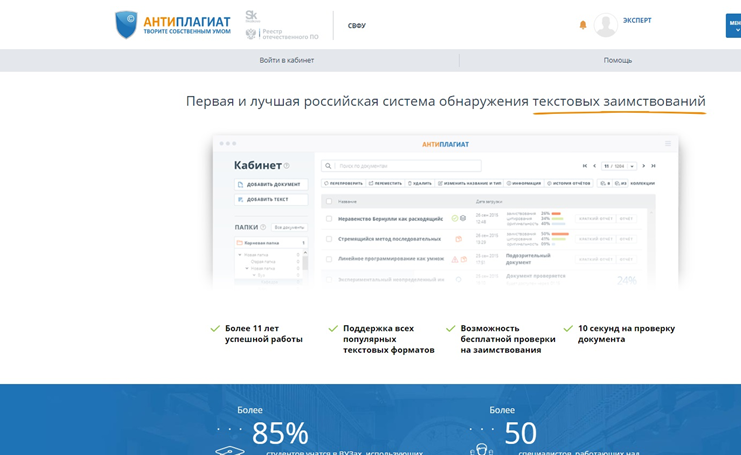Viewport: 741px width, 455px height.
Task: Click the ИНФОРМАЦИЯ toolbar button
Action: pos(524,183)
